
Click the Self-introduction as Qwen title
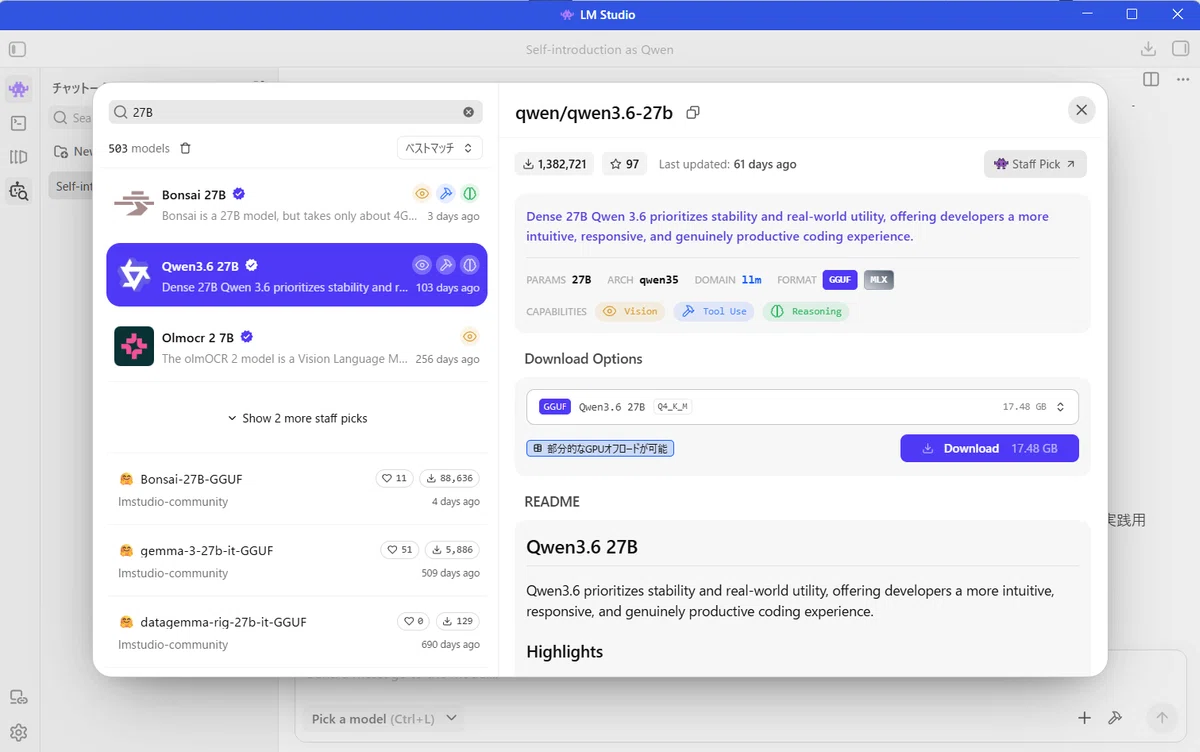(599, 49)
